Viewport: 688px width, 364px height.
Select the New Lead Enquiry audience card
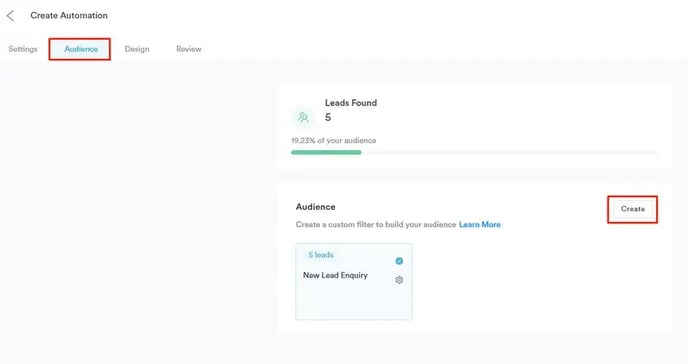354,282
